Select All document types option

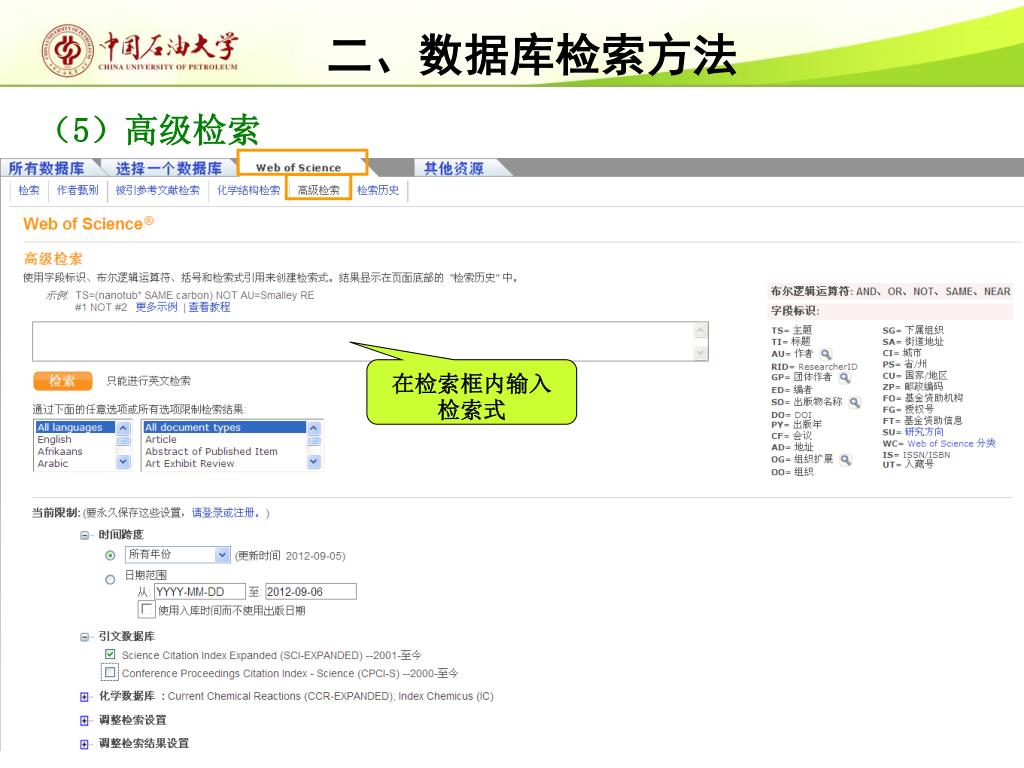click(225, 428)
